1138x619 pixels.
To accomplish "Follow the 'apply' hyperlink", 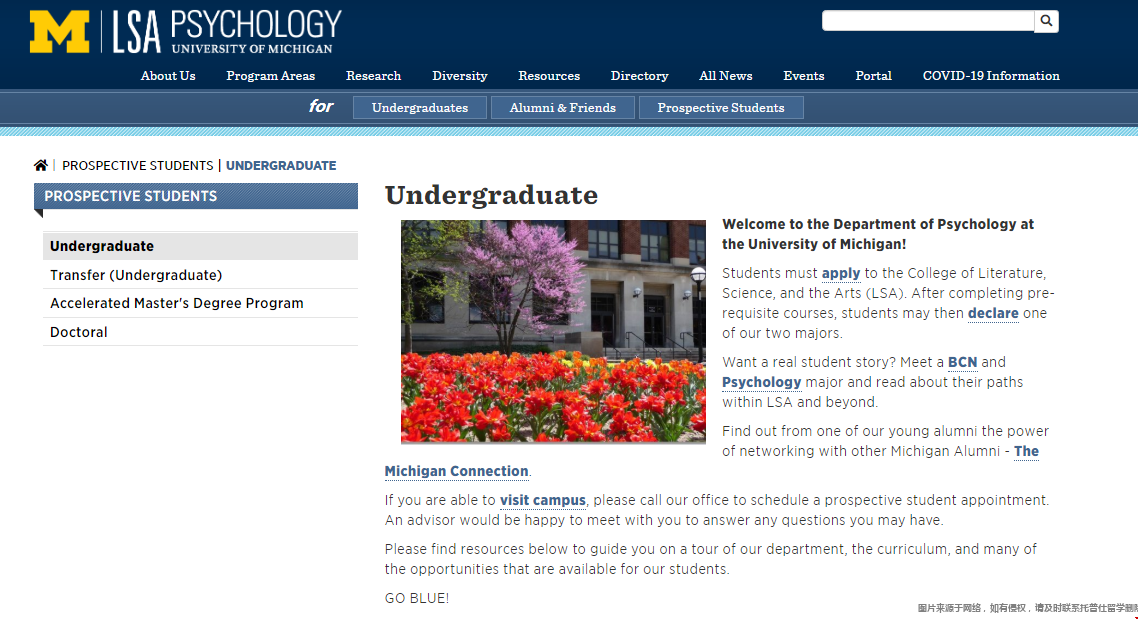I will [x=841, y=273].
